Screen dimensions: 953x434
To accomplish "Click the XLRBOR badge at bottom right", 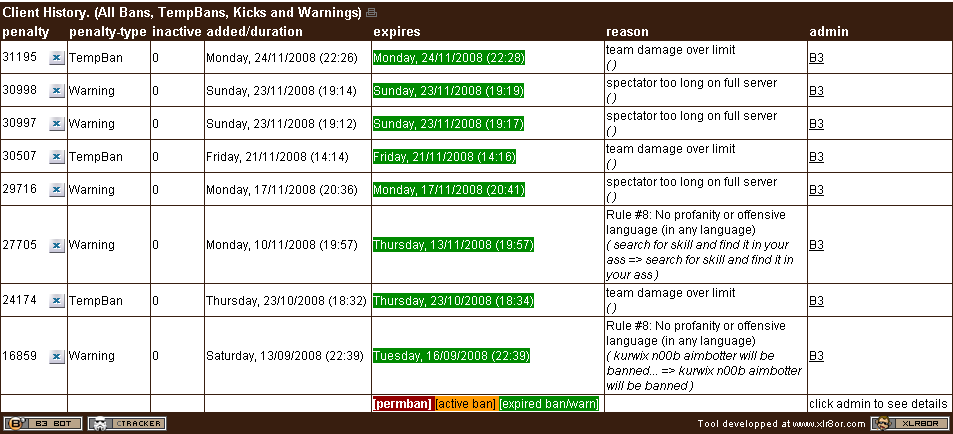I will point(910,423).
